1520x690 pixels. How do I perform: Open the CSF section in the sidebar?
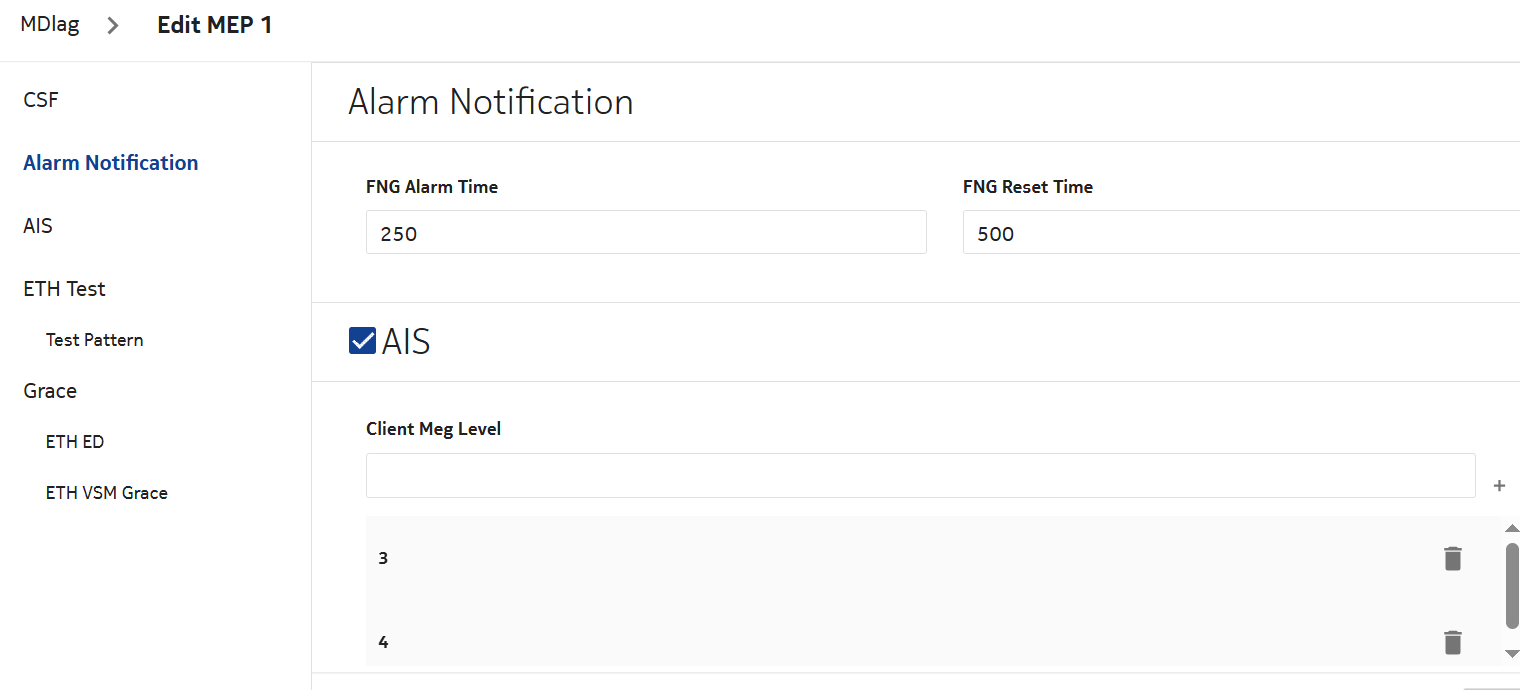(41, 100)
